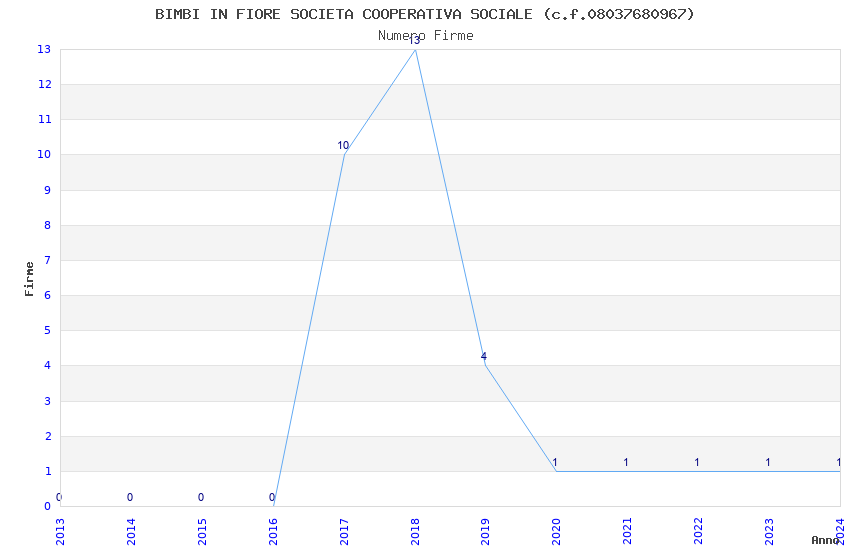Select the 2019 year label on x-axis

tap(486, 532)
